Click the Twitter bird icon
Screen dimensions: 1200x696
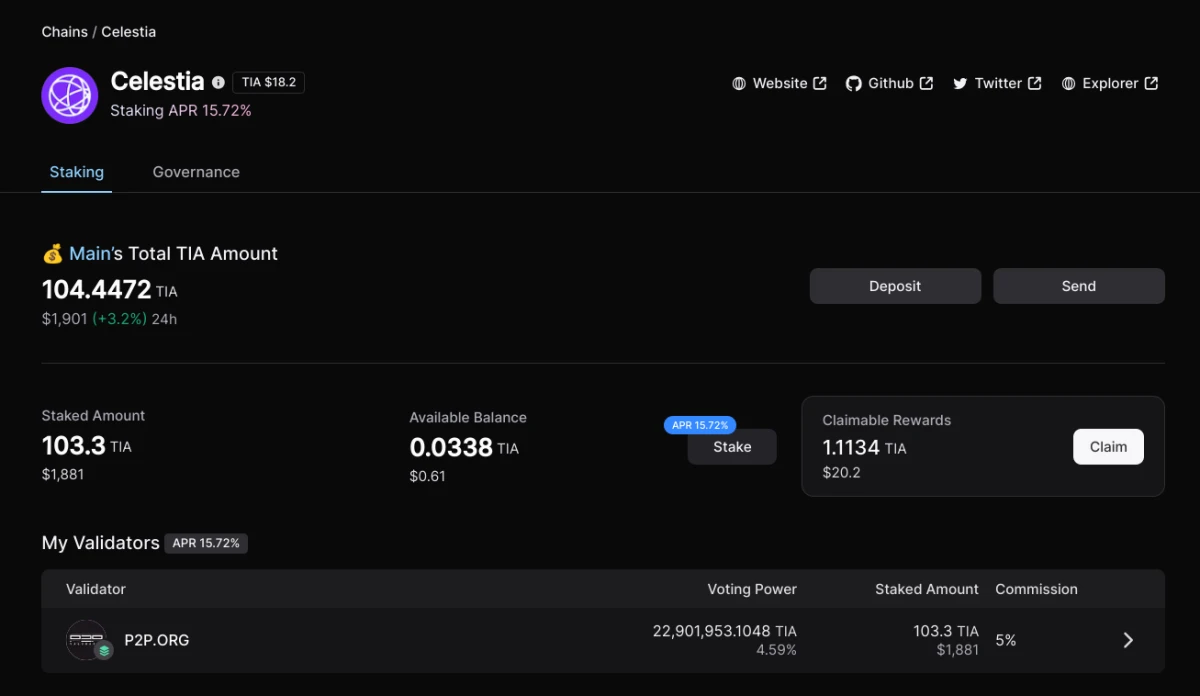tap(960, 84)
